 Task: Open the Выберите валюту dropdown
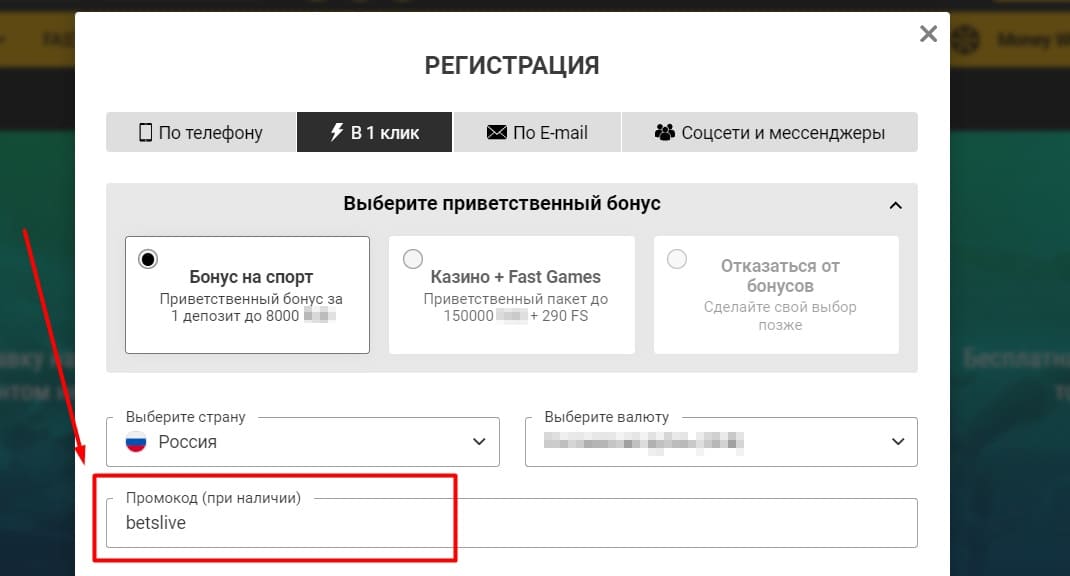720,442
